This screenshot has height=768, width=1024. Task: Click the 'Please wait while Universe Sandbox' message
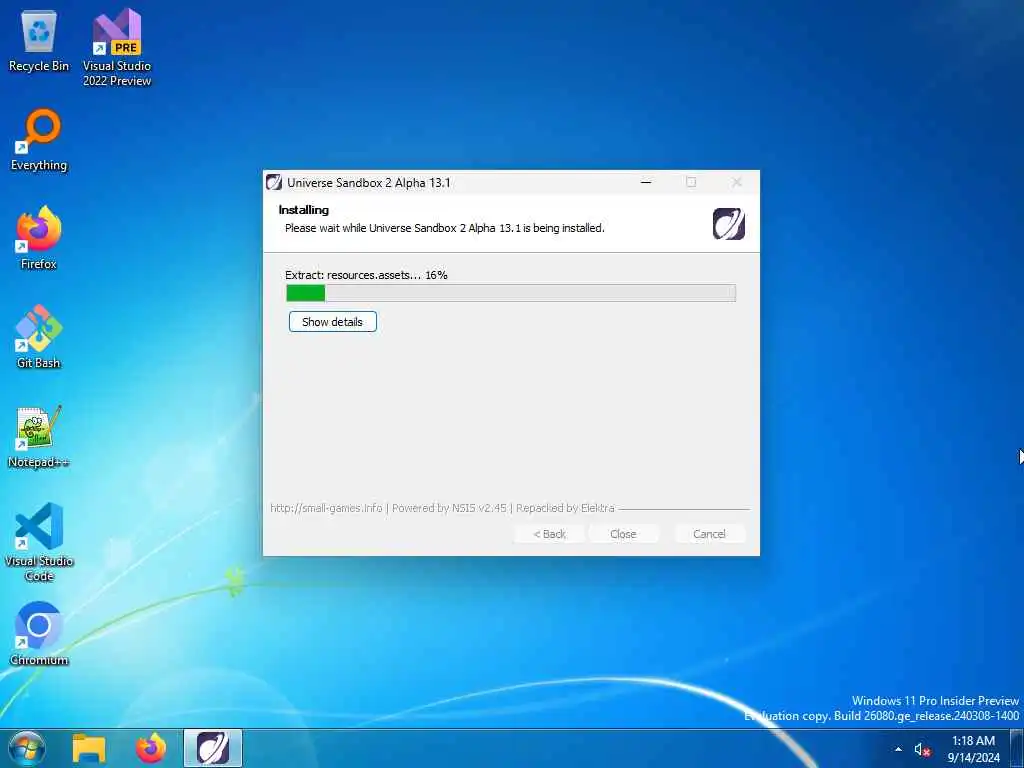[x=445, y=228]
